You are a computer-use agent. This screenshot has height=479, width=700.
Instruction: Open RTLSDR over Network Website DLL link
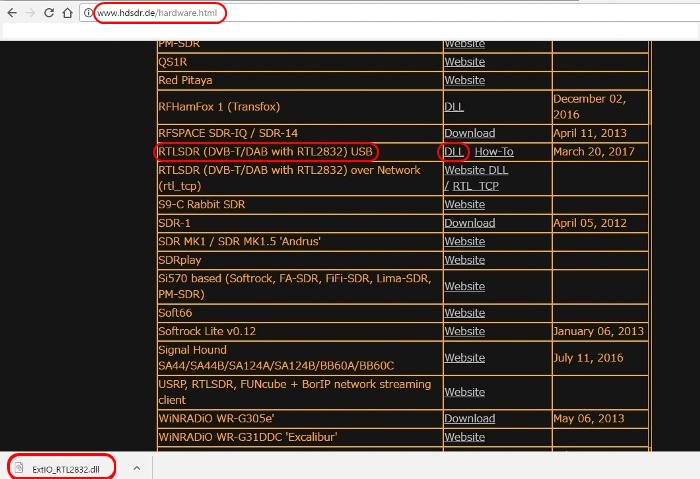pyautogui.click(x=476, y=170)
